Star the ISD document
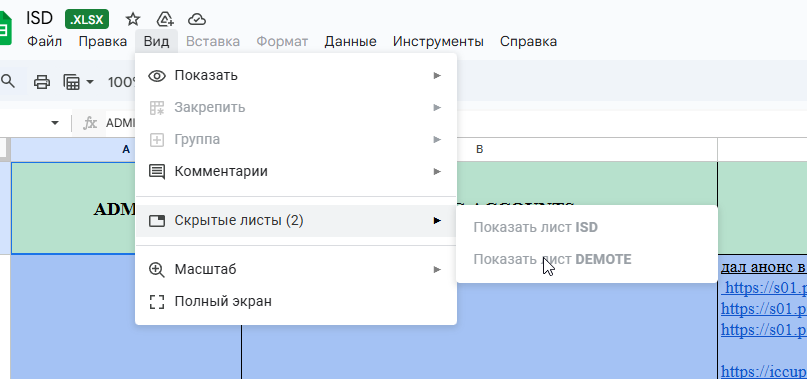The height and width of the screenshot is (379, 807). [133, 20]
